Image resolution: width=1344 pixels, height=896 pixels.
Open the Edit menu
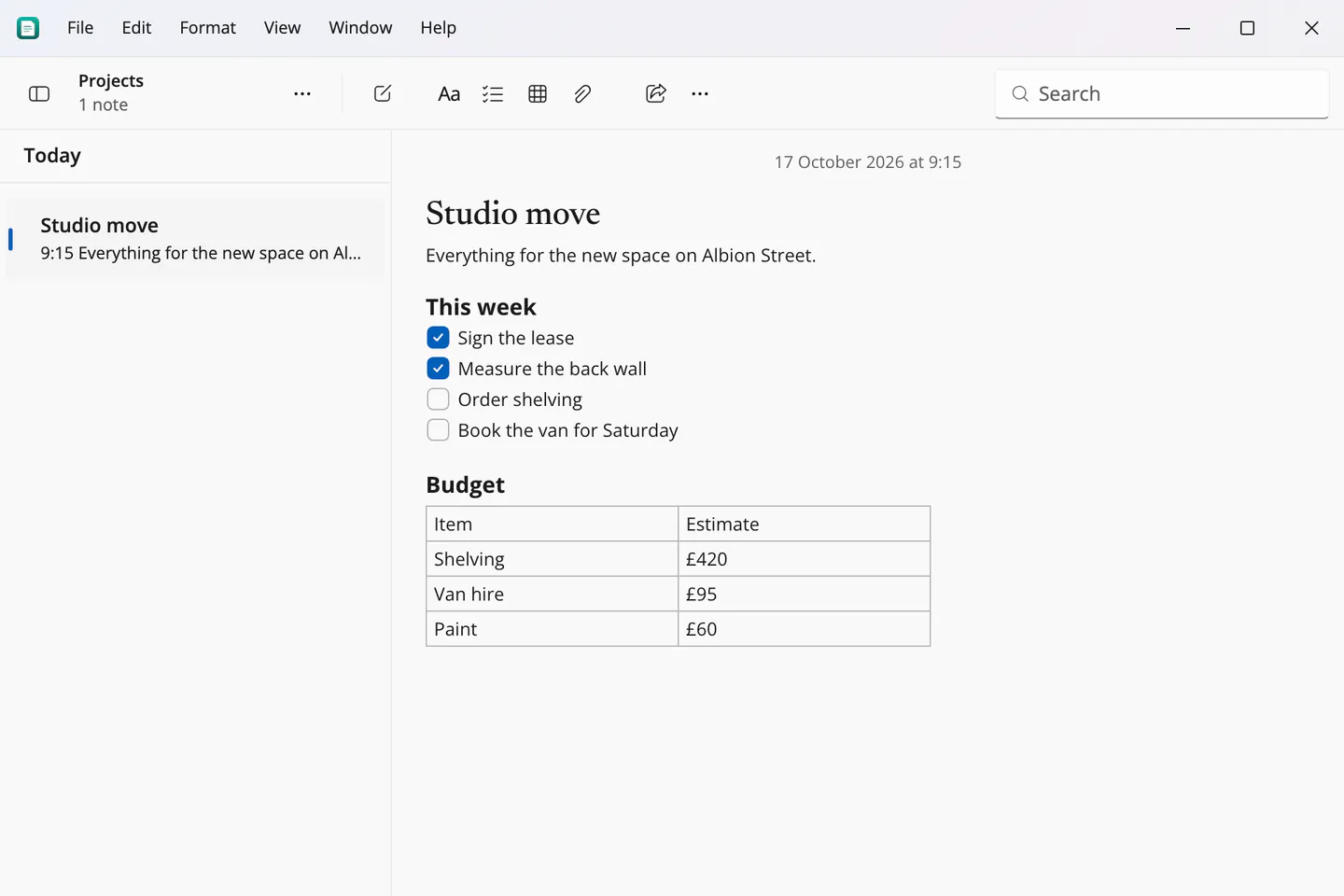(x=136, y=28)
